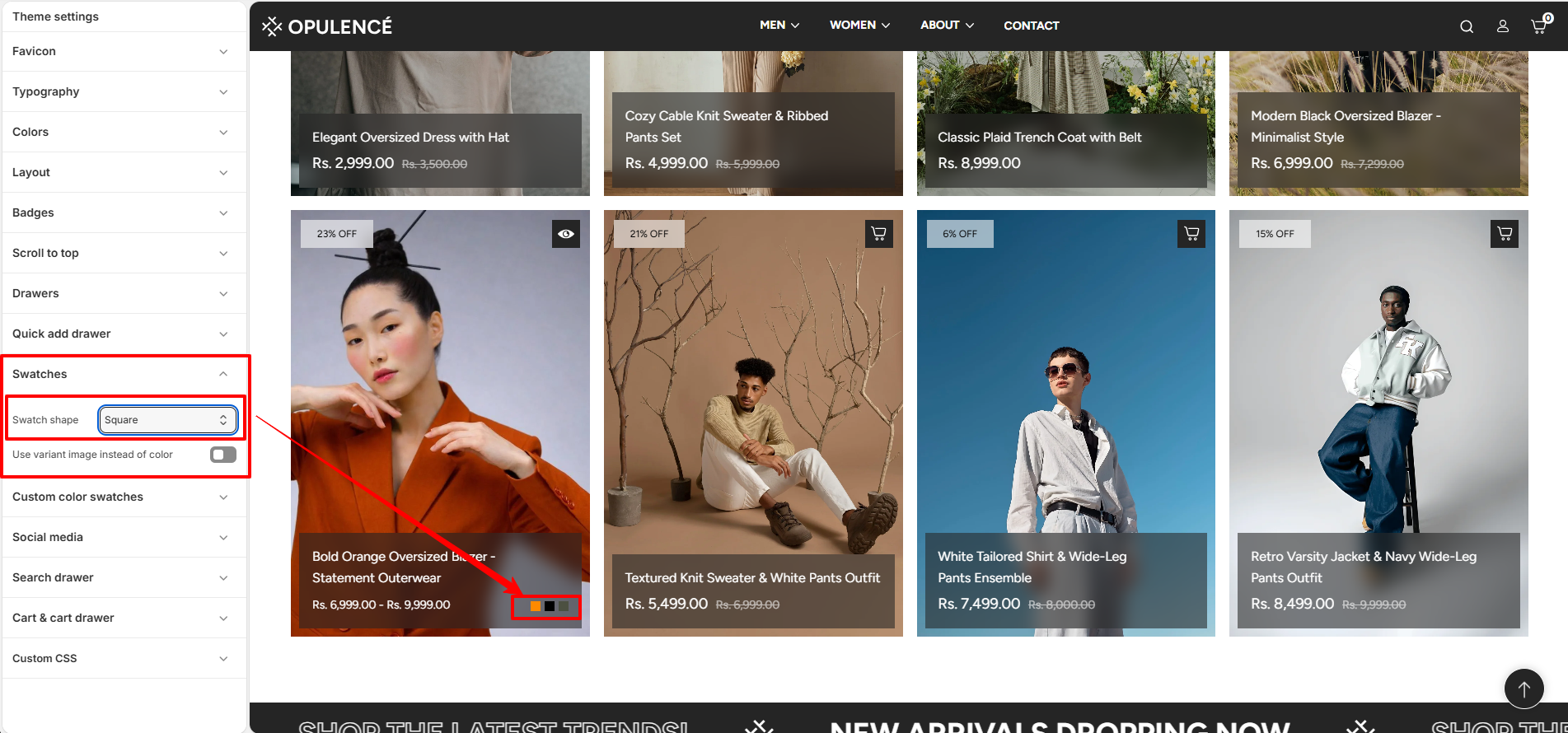Expand the Search drawer section
This screenshot has width=1568, height=733.
[124, 577]
